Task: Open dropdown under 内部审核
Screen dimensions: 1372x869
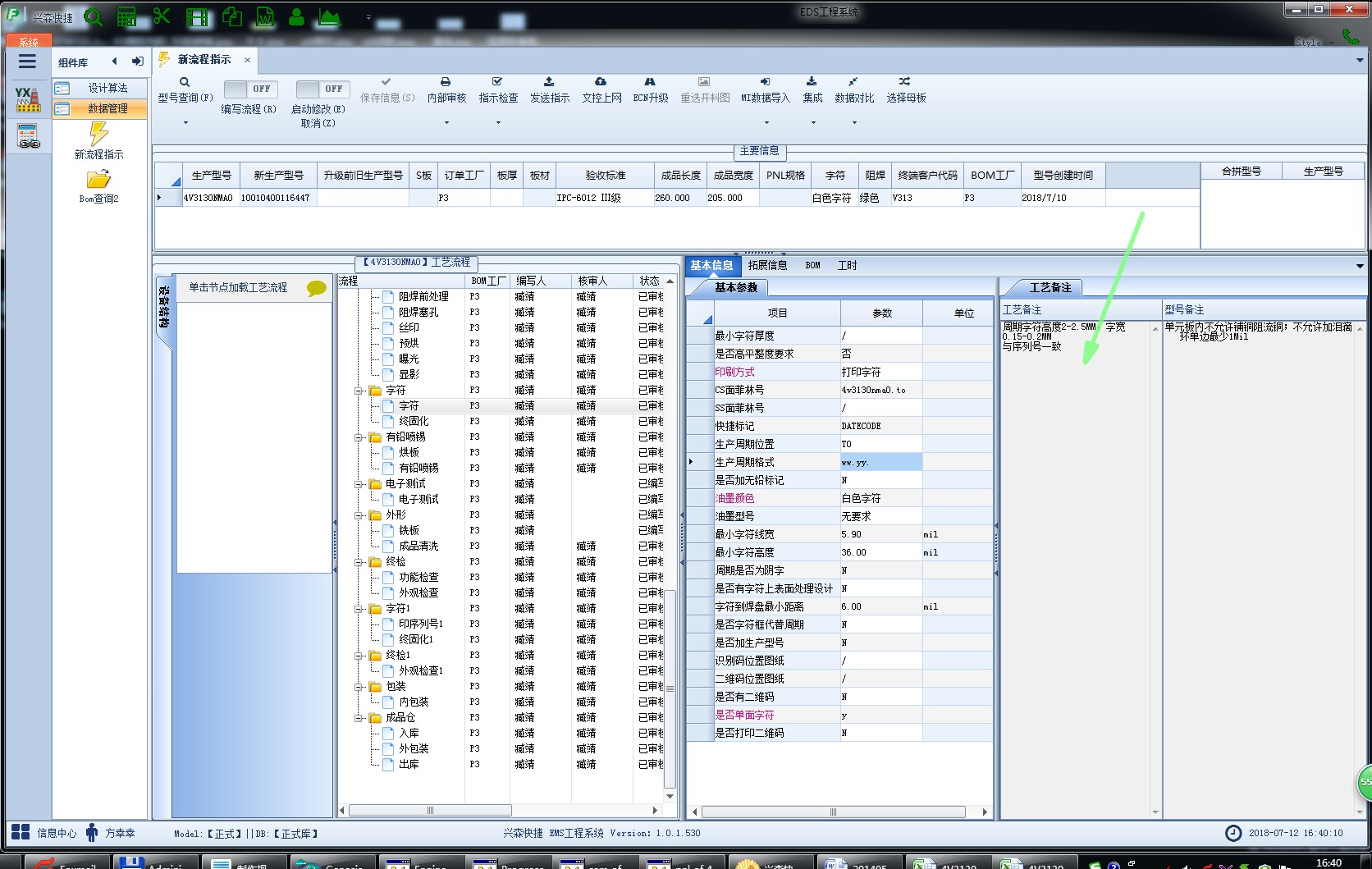Action: point(446,123)
